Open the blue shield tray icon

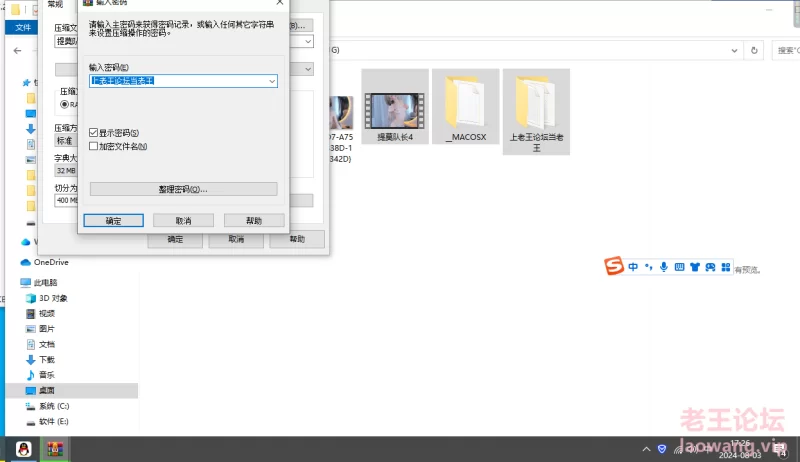coord(662,449)
